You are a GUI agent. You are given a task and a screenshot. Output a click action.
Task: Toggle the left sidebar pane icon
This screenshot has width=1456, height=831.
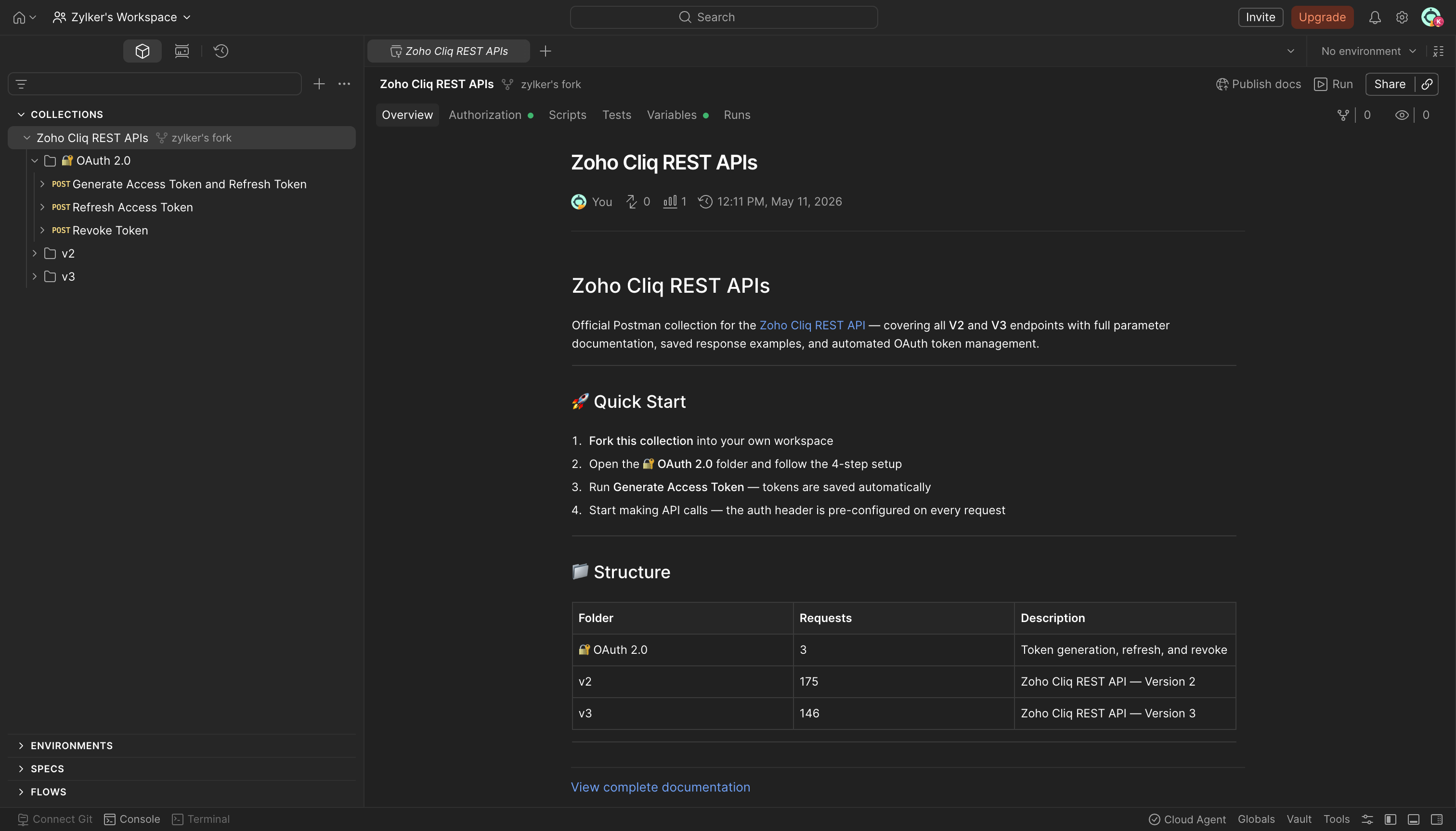(x=1391, y=819)
